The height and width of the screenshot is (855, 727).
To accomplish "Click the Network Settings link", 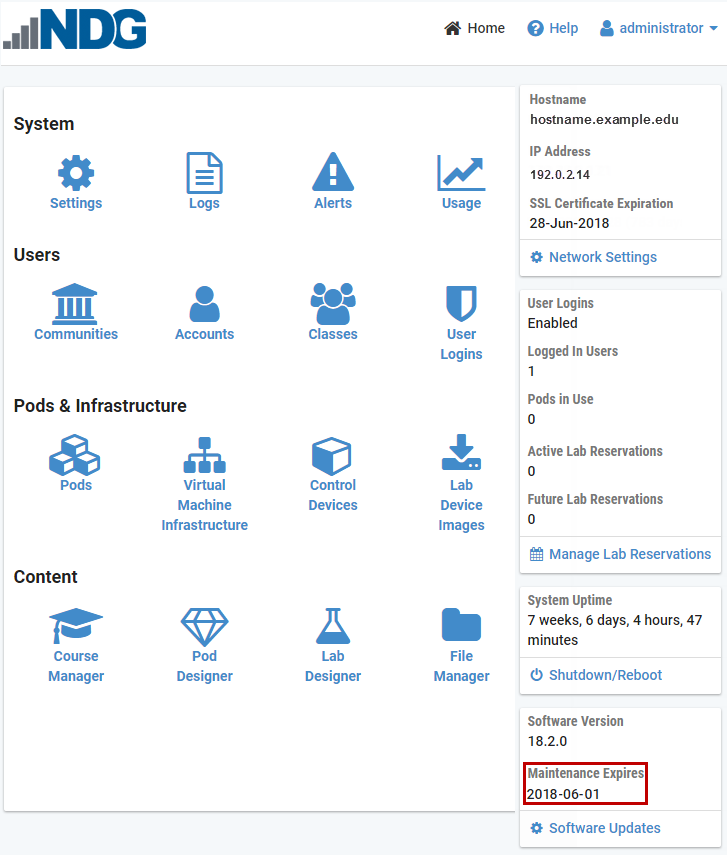I will (602, 257).
